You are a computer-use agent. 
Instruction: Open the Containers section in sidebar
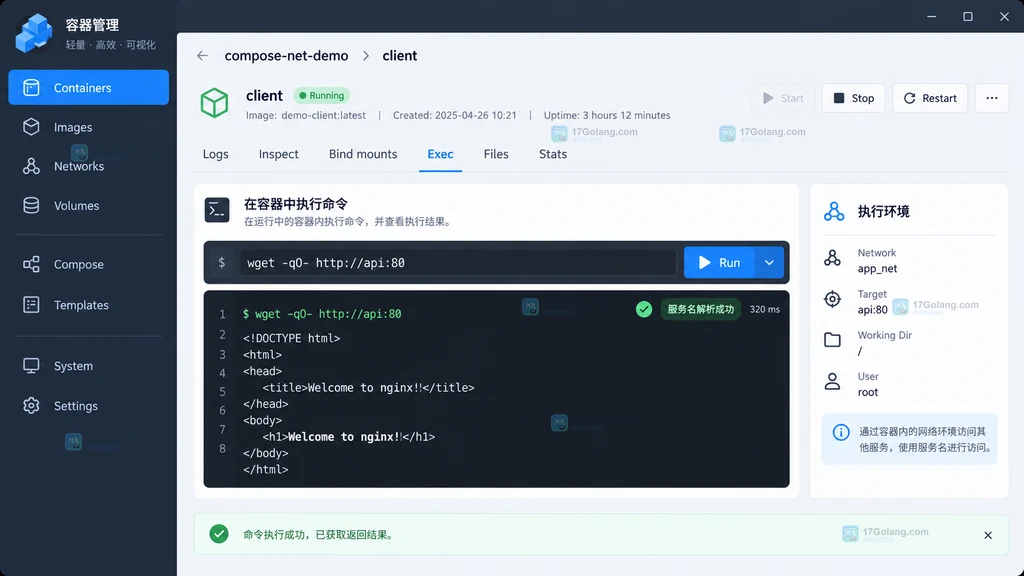click(x=88, y=88)
